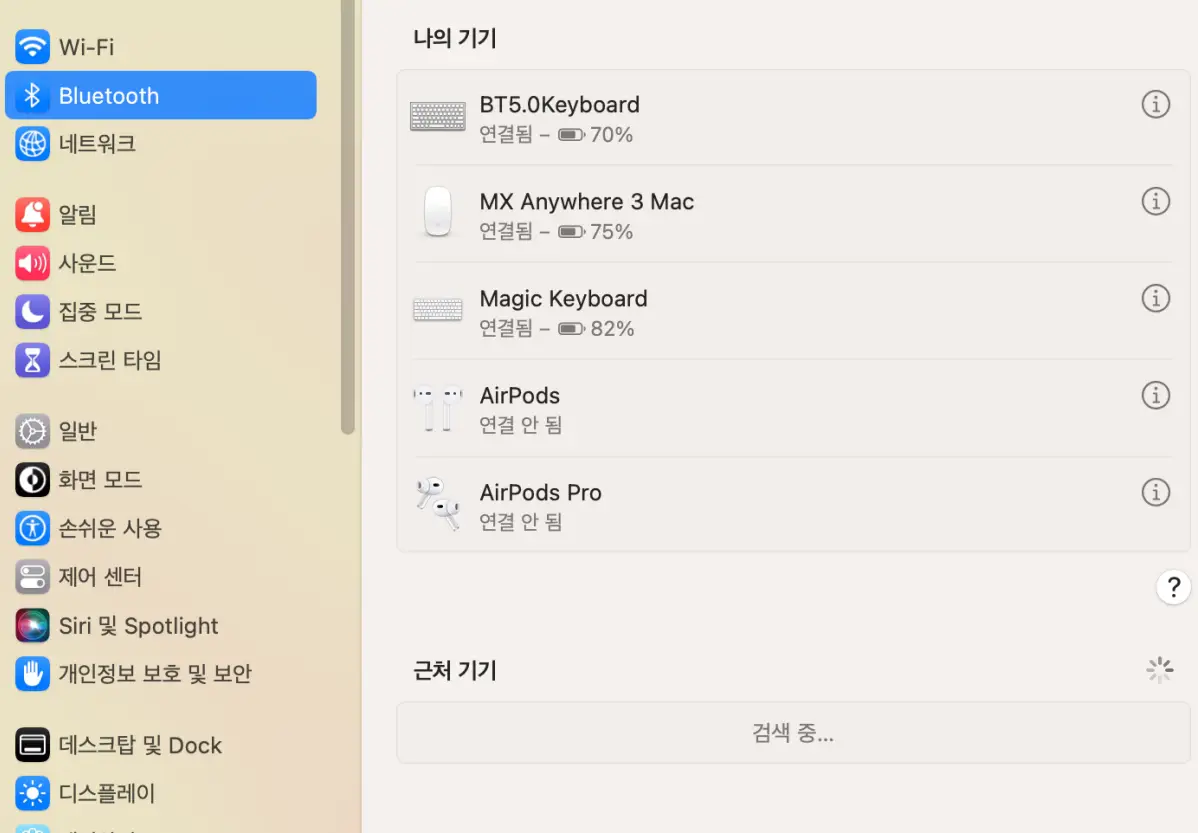Open the 화면 모드 icon
Image resolution: width=1198 pixels, height=833 pixels.
click(32, 480)
